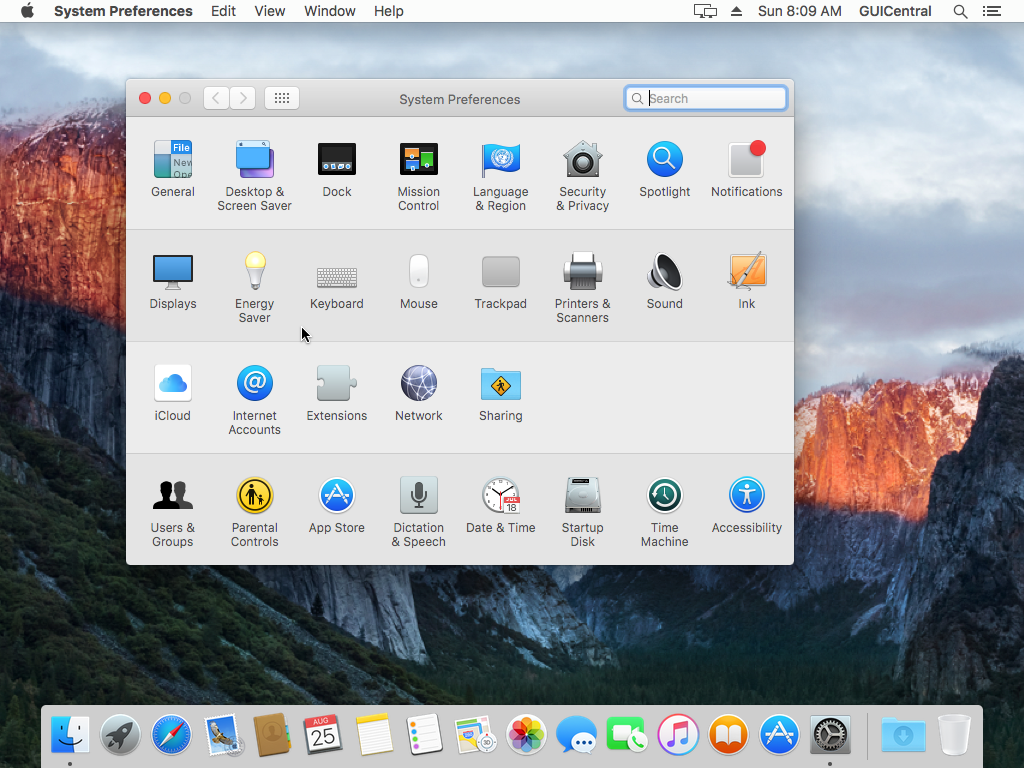
Task: Click the screen mirroring icon in menu bar
Action: click(x=705, y=11)
